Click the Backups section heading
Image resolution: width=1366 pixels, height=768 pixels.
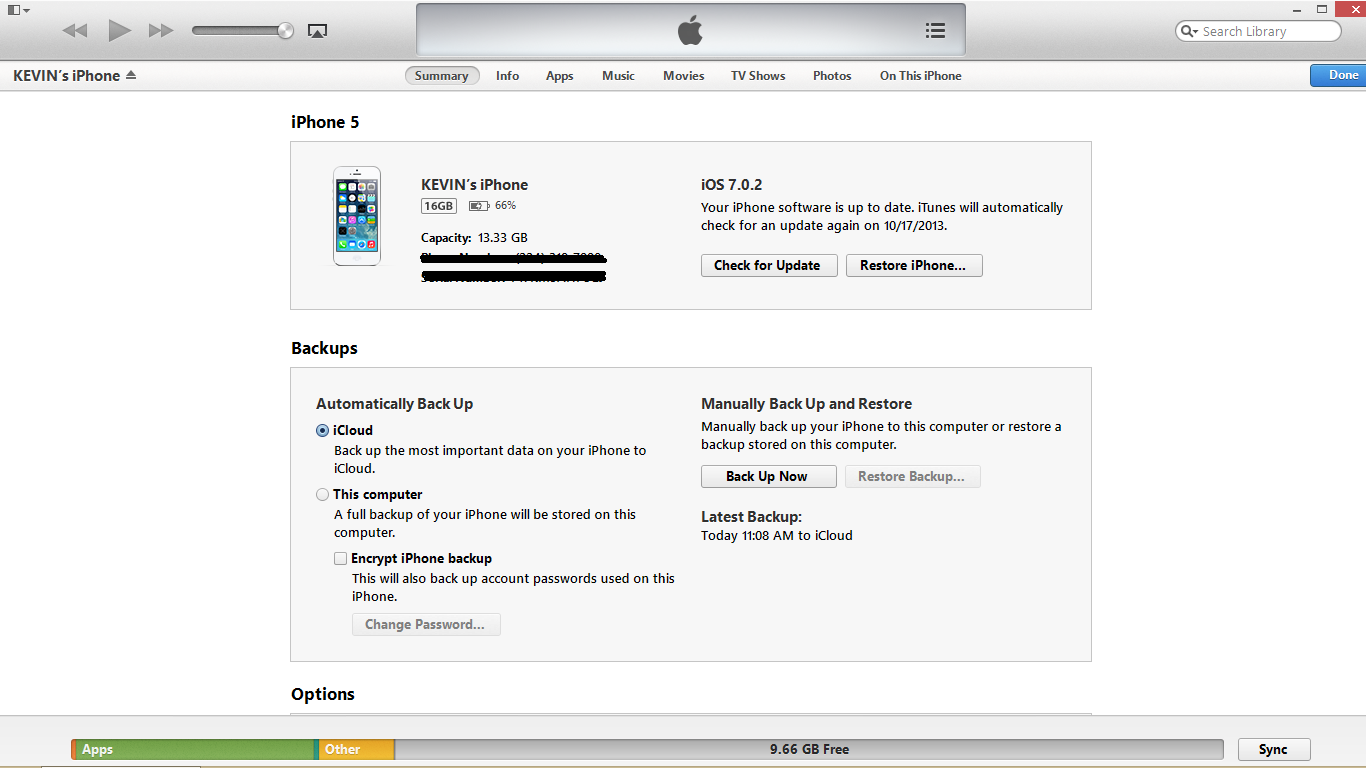tap(324, 348)
